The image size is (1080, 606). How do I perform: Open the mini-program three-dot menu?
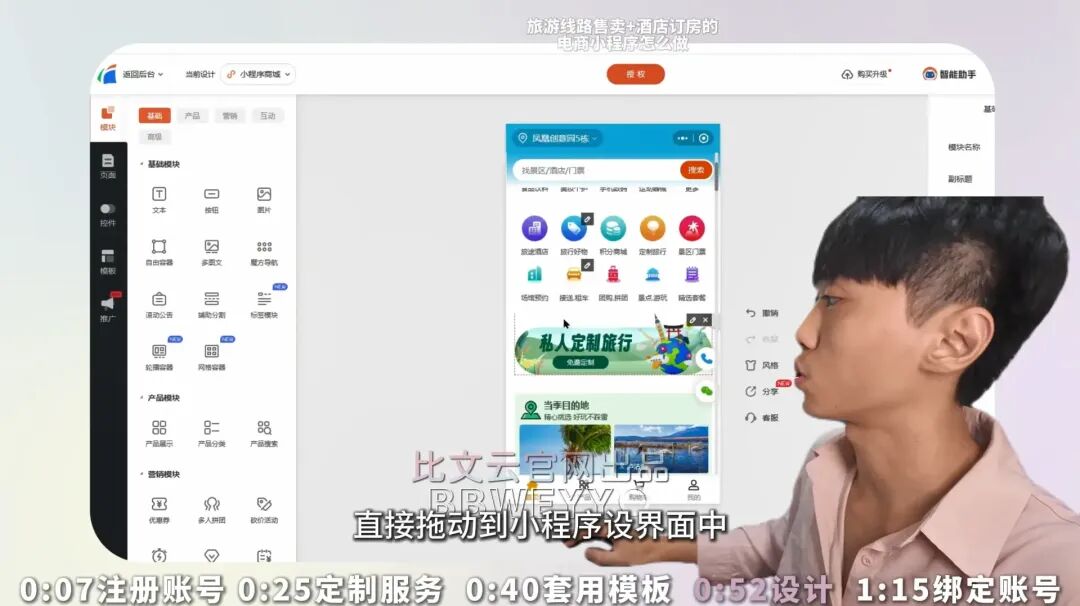(683, 138)
